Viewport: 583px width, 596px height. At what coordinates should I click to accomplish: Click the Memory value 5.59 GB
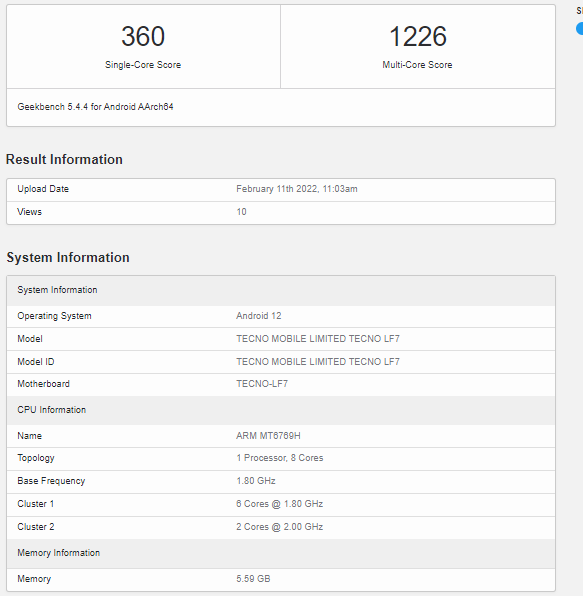tap(253, 579)
